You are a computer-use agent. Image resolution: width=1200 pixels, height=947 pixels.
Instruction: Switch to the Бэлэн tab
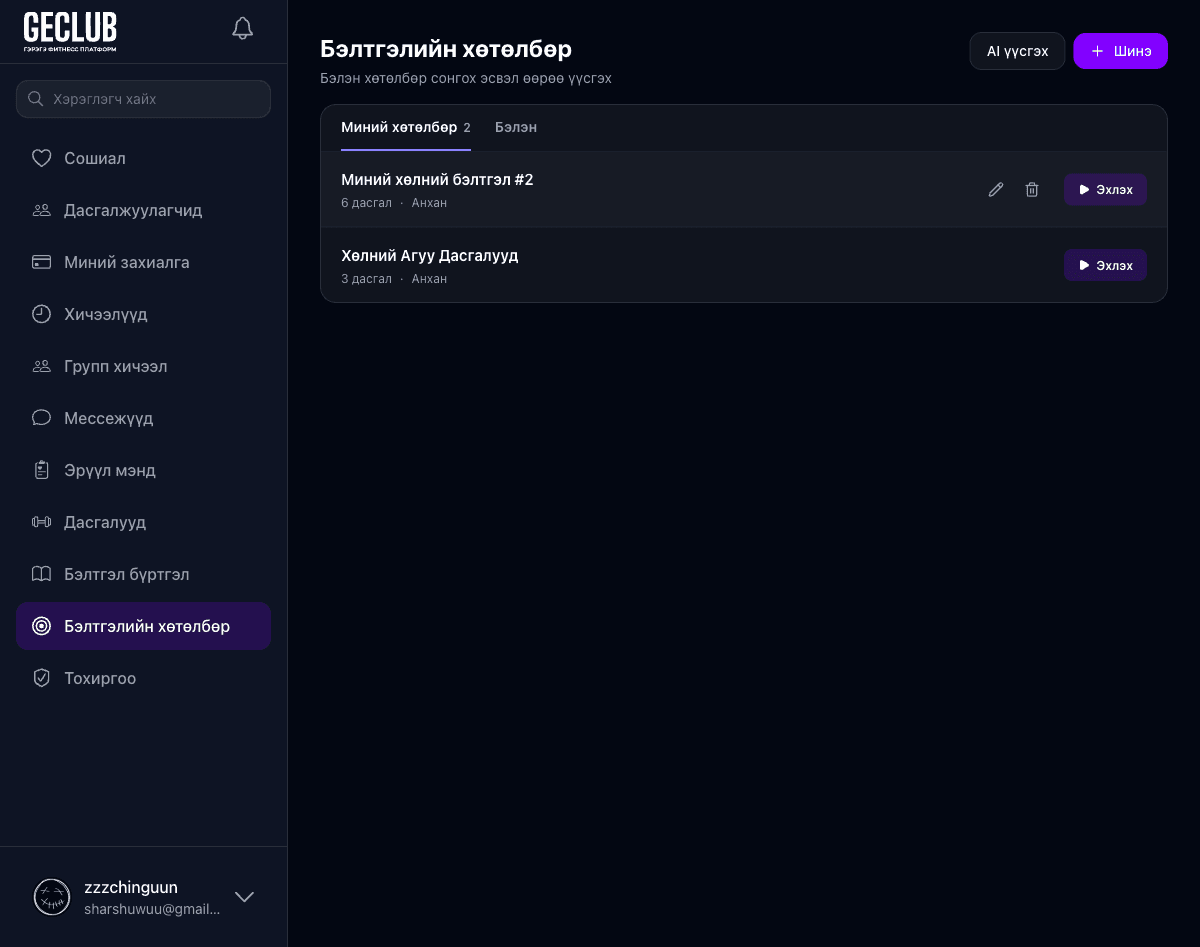pyautogui.click(x=516, y=127)
